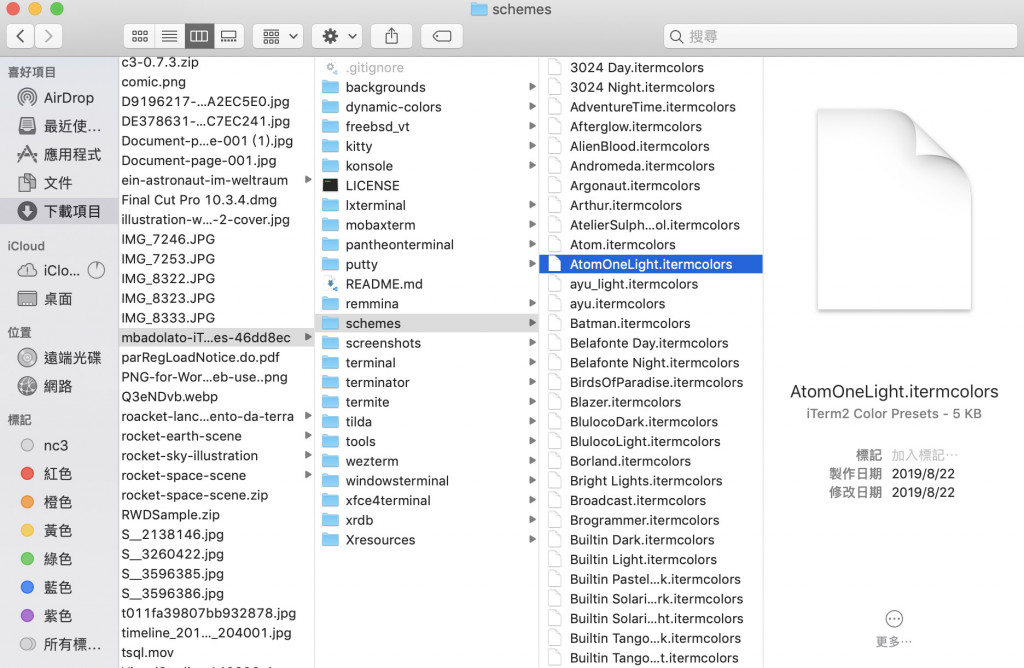Viewport: 1024px width, 668px height.
Task: Select RWDSample.zip file
Action: (216, 515)
